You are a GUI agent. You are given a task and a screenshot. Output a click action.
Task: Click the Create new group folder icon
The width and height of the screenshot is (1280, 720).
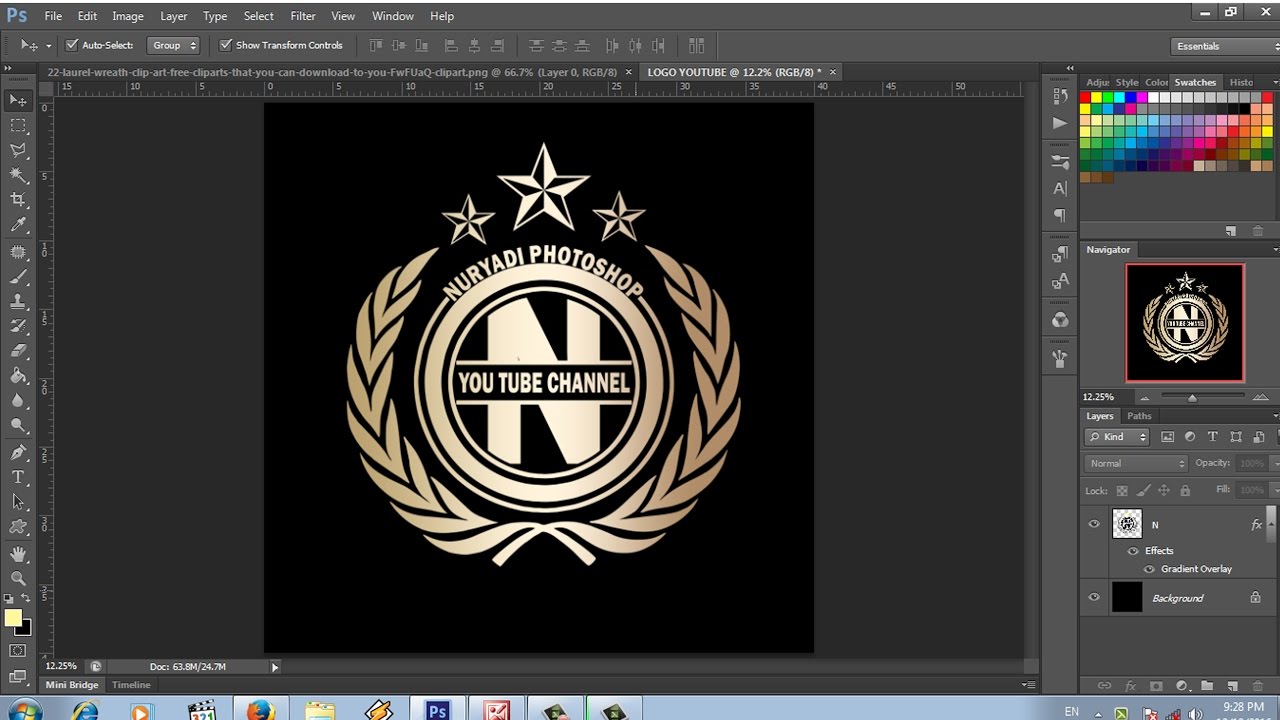tap(1207, 686)
